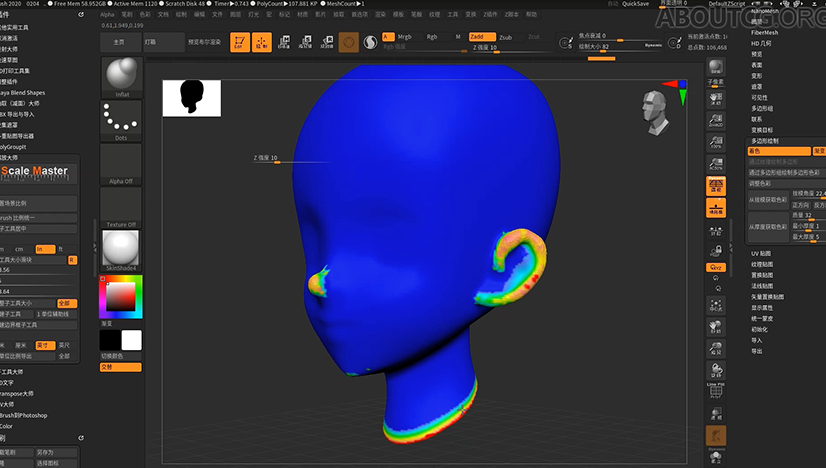Image resolution: width=826 pixels, height=468 pixels.
Task: Select the Rotate transform icon
Action: (327, 42)
